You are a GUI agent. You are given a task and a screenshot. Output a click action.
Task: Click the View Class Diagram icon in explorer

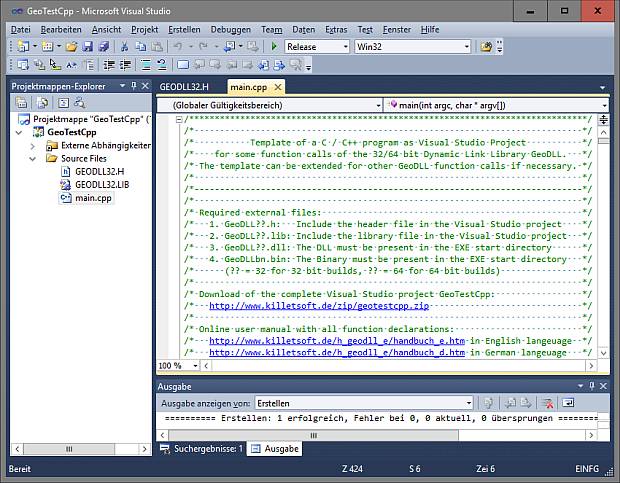[x=80, y=103]
